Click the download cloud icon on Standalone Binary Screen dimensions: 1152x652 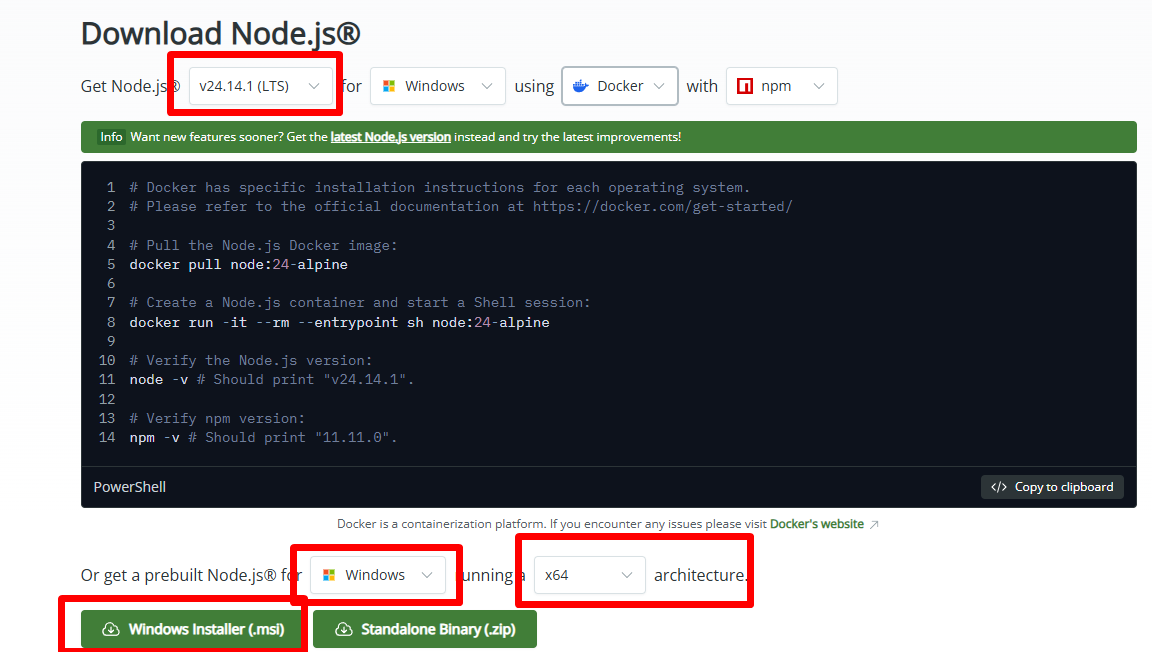pyautogui.click(x=344, y=629)
